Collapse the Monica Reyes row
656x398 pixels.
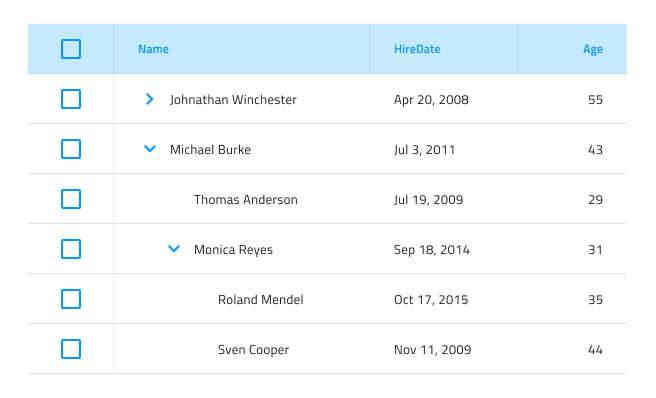[174, 249]
